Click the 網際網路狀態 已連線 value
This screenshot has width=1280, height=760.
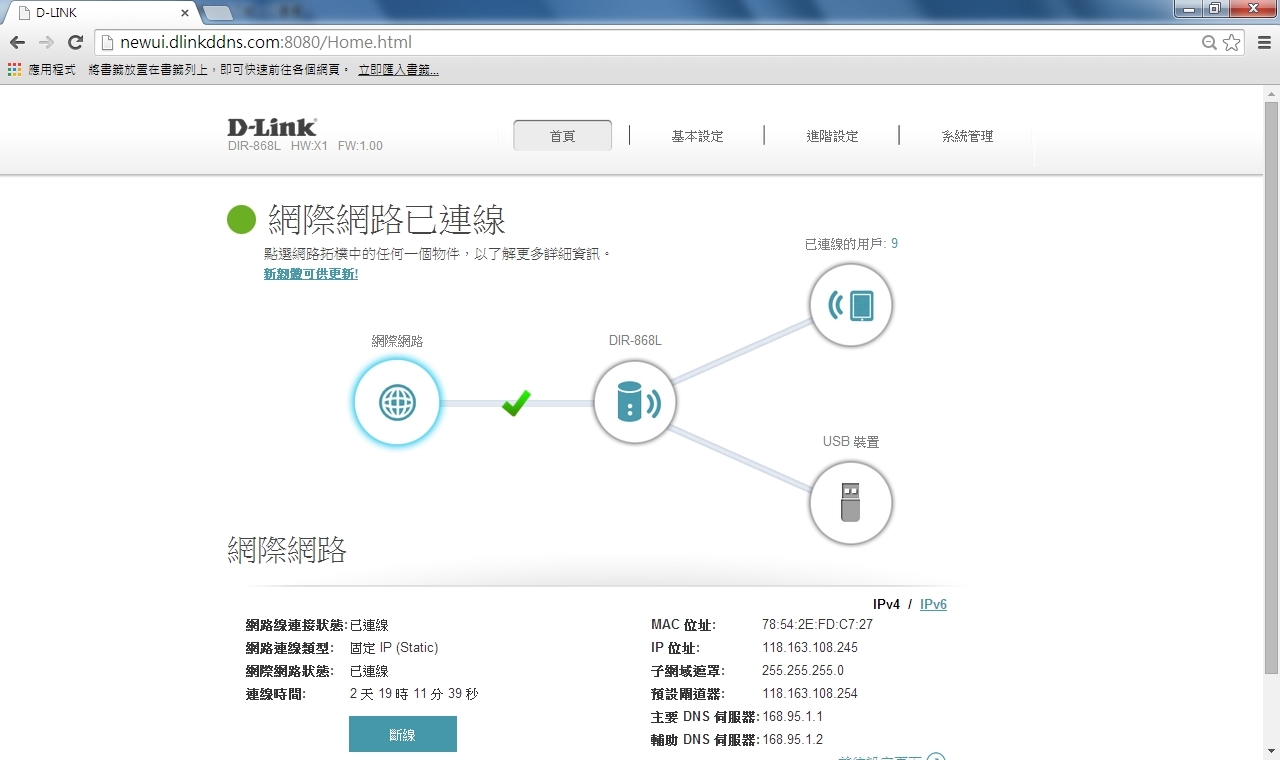369,670
